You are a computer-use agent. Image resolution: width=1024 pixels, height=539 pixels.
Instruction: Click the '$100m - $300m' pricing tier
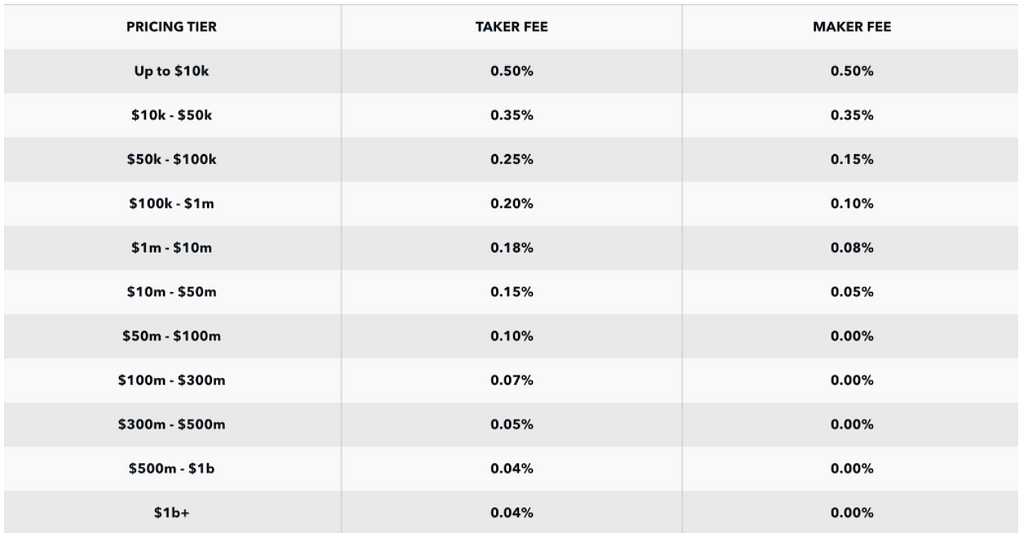coord(171,380)
